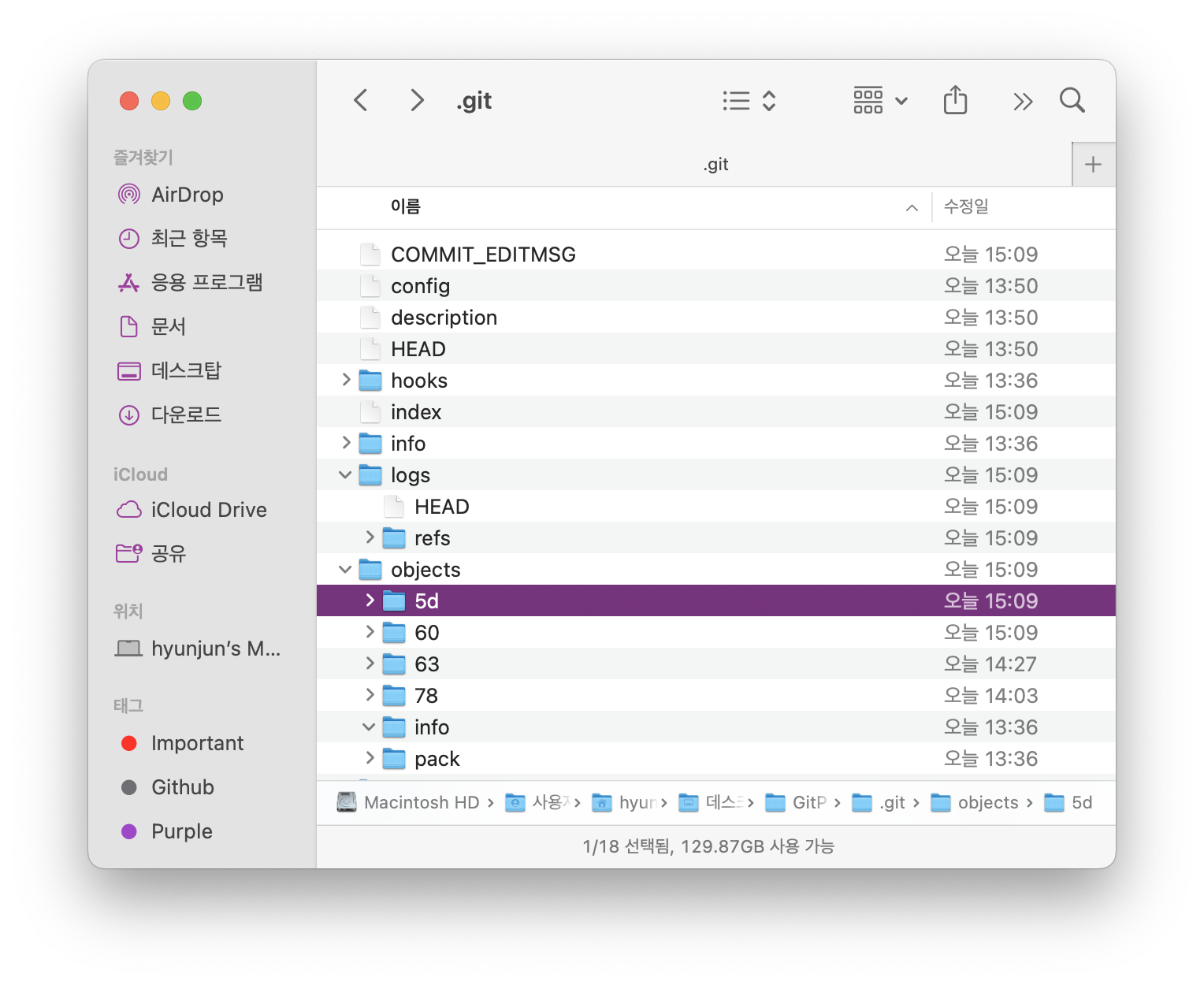Viewport: 1204px width, 985px height.
Task: Filter by the red Important tag
Action: click(182, 743)
